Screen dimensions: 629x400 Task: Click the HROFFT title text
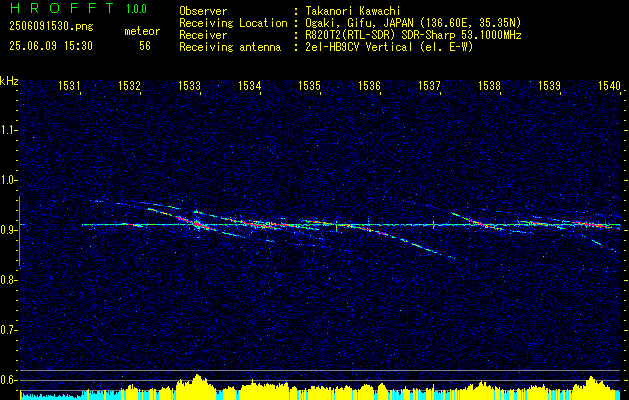pos(62,8)
